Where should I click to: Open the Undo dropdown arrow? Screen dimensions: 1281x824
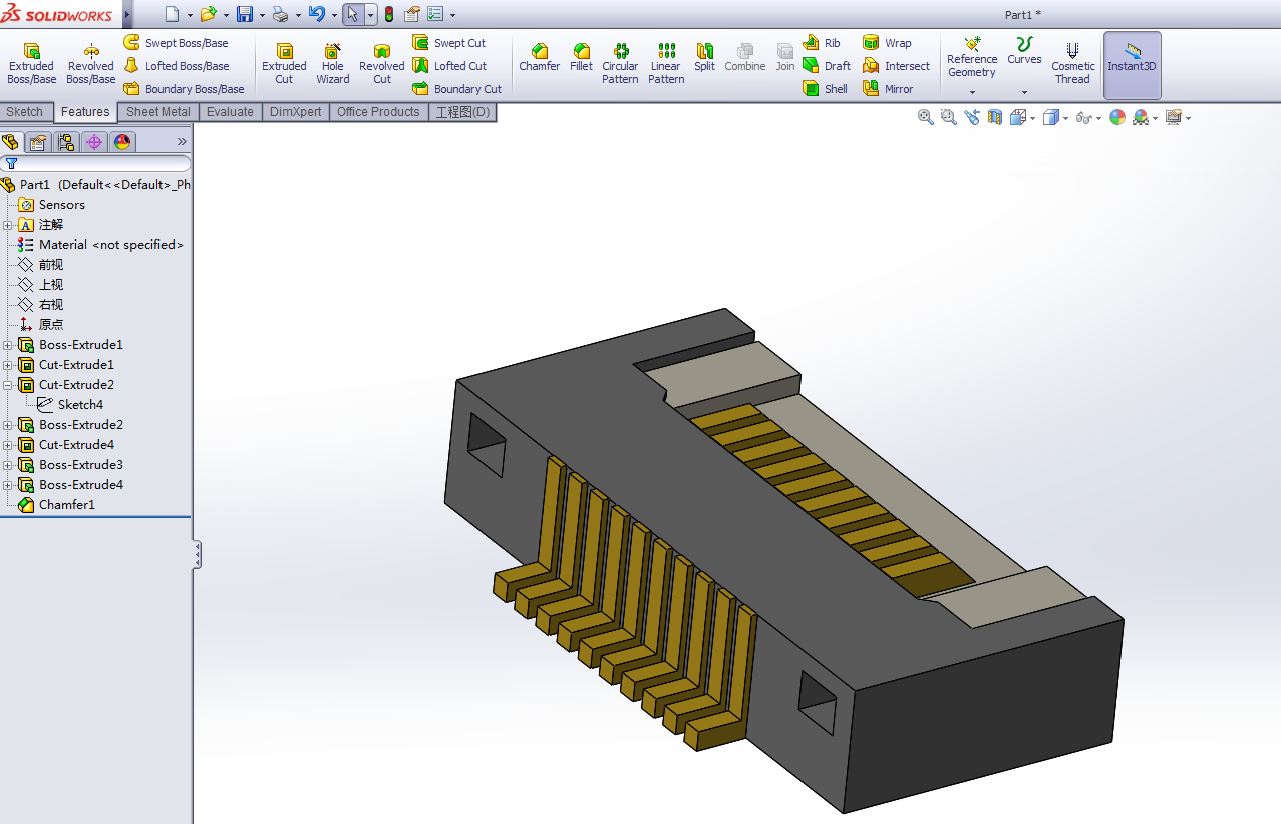click(334, 15)
